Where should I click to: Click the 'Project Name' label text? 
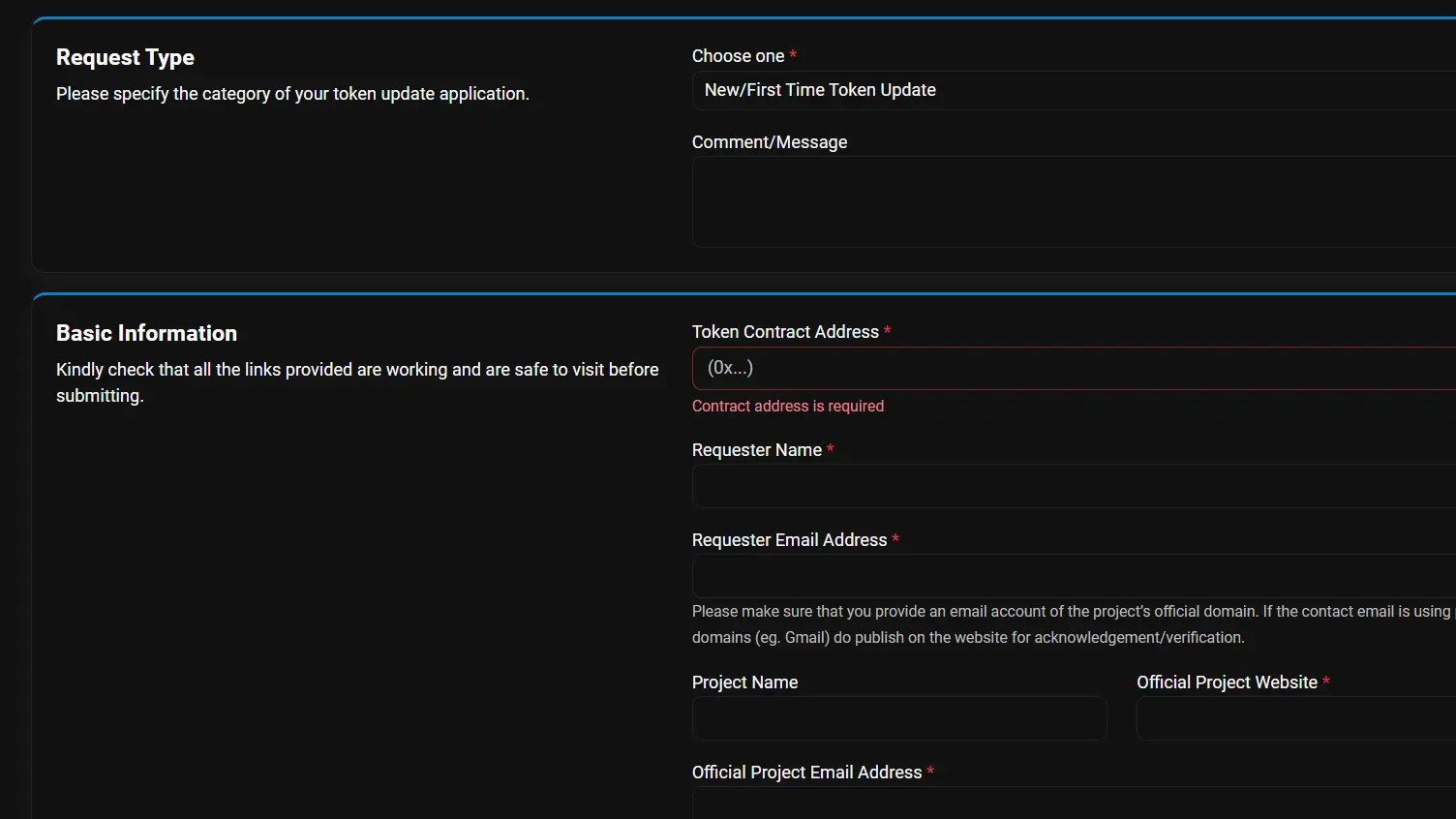tap(744, 682)
